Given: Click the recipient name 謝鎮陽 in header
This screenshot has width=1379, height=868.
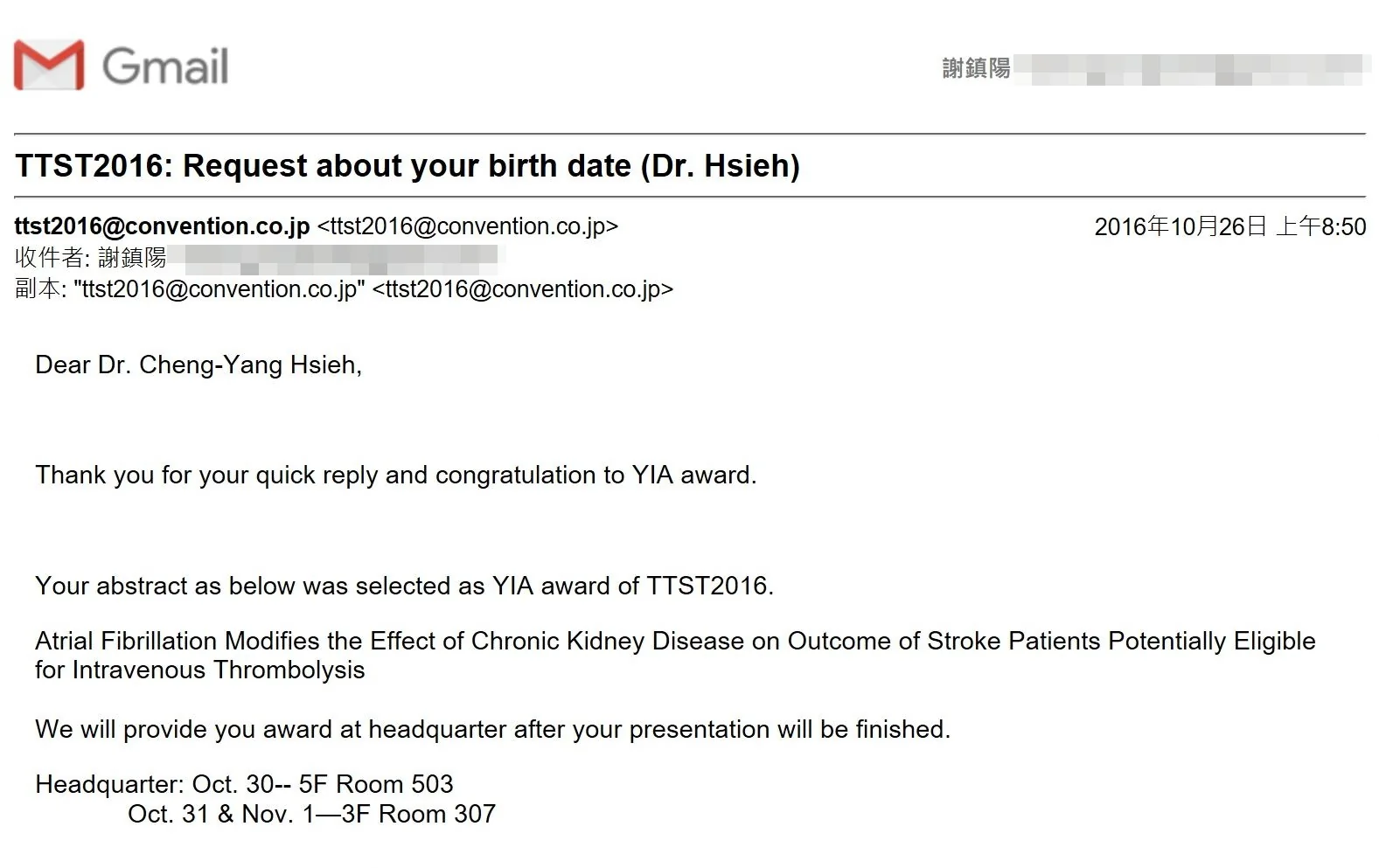Looking at the screenshot, I should click(132, 257).
